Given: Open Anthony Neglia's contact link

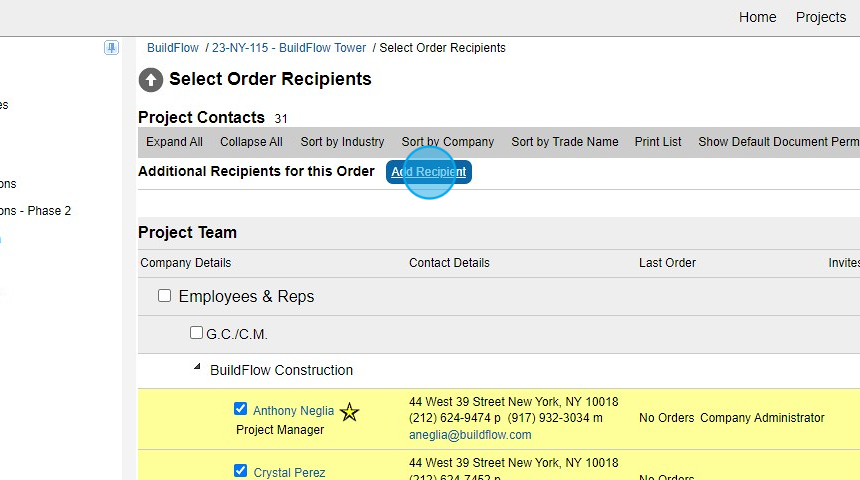Looking at the screenshot, I should click(293, 410).
